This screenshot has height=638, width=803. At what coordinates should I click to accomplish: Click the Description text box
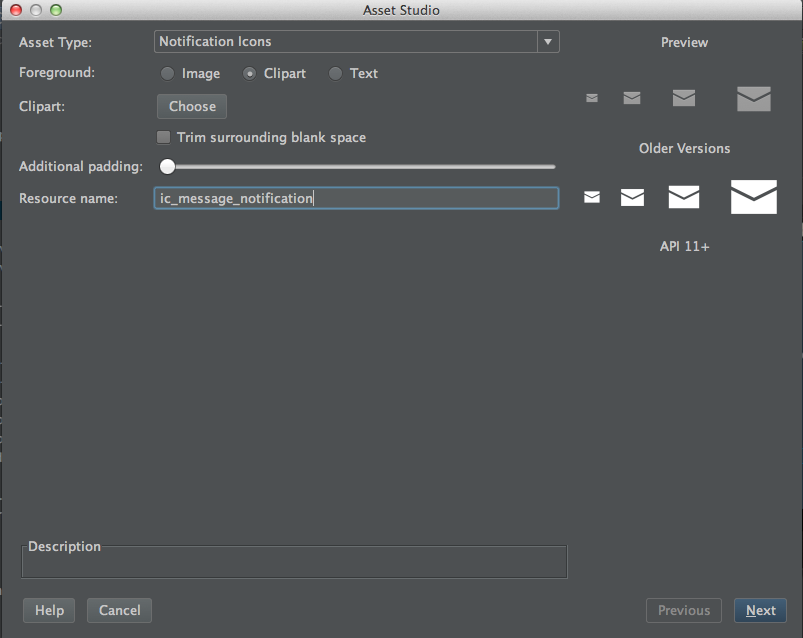coord(294,562)
